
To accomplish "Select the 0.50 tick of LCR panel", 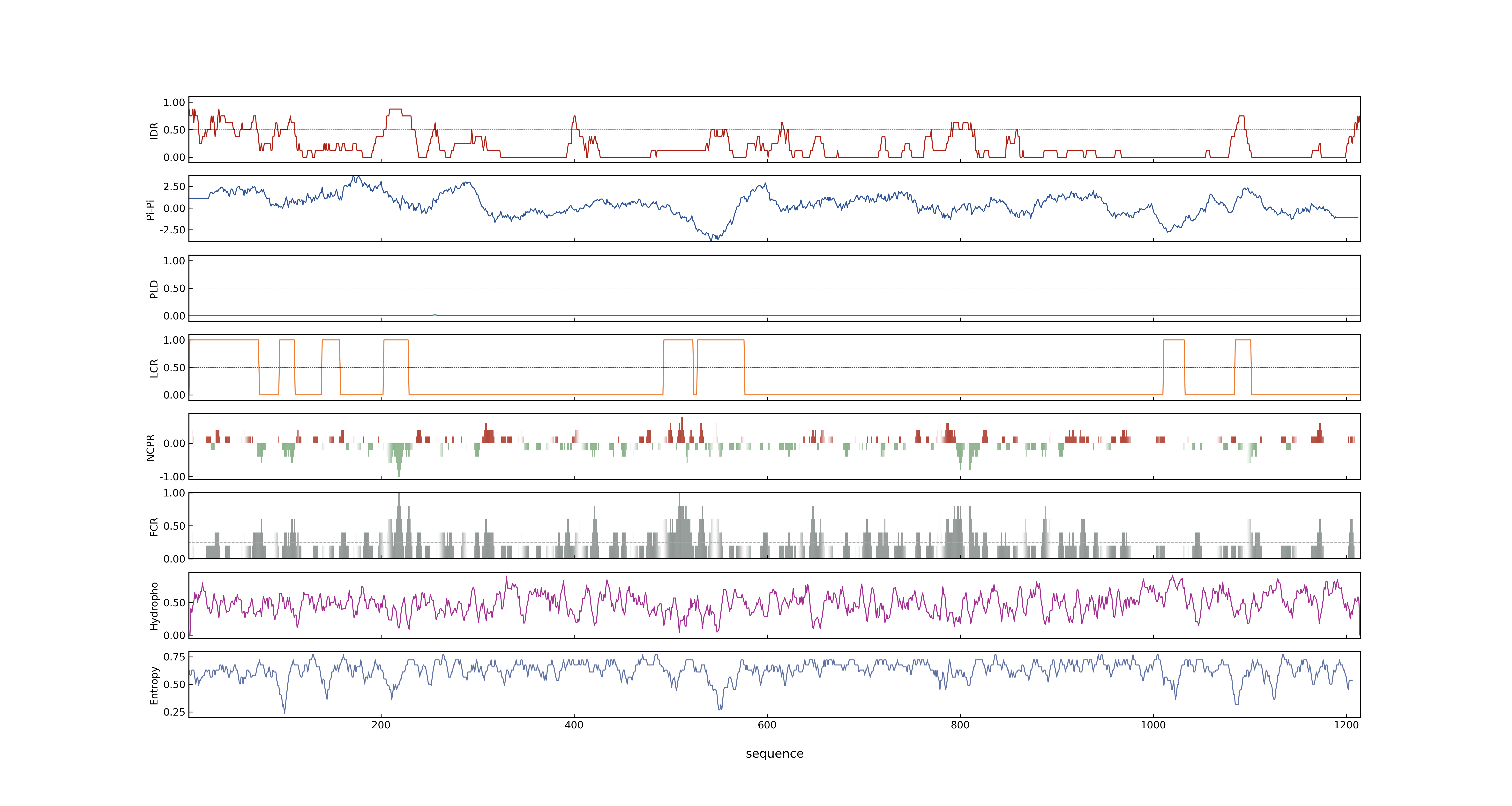I will pos(174,368).
